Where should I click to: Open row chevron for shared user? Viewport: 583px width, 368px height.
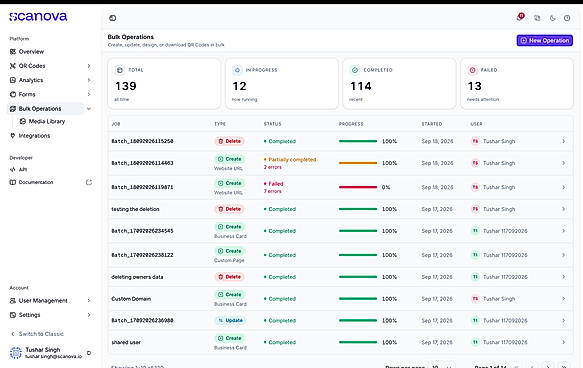[564, 342]
